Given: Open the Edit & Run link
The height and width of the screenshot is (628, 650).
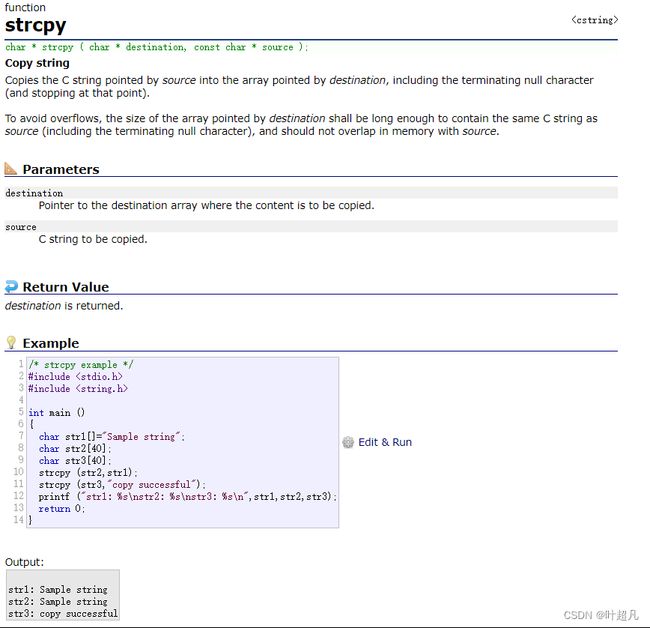Looking at the screenshot, I should click(x=385, y=442).
